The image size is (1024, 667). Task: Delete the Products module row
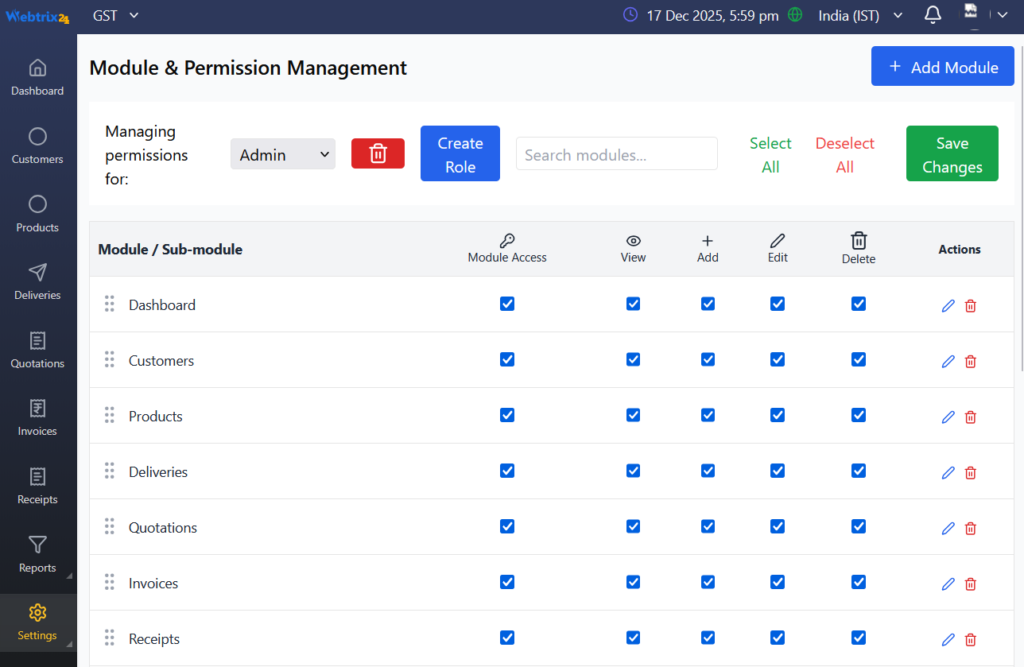[970, 417]
